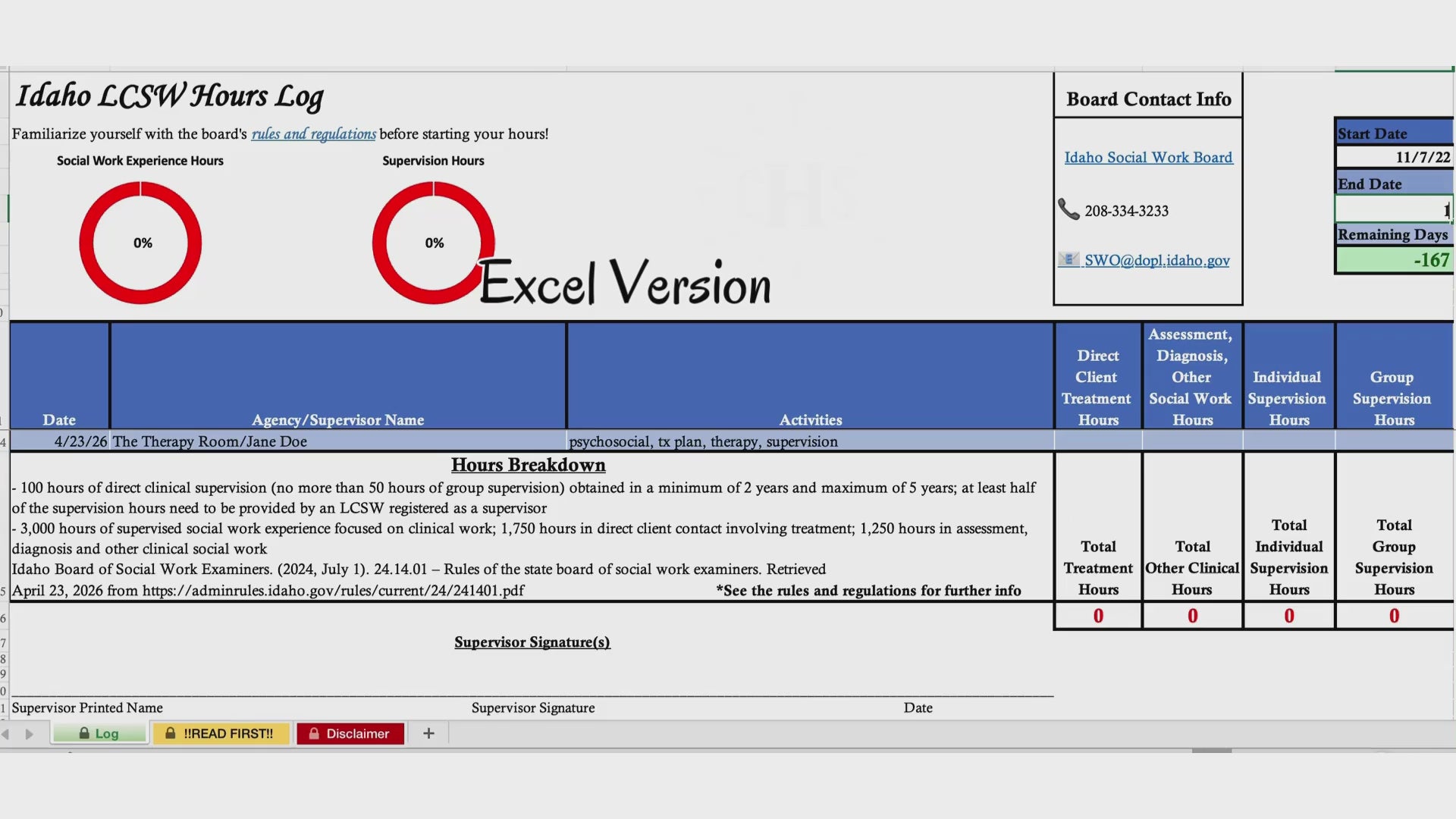Click the Activities column header
1456x819 pixels.
click(811, 376)
